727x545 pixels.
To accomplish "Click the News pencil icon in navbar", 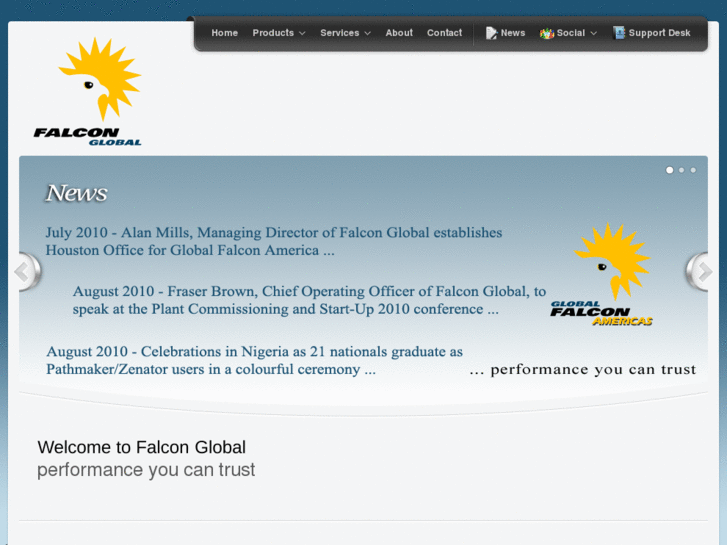I will coord(491,33).
